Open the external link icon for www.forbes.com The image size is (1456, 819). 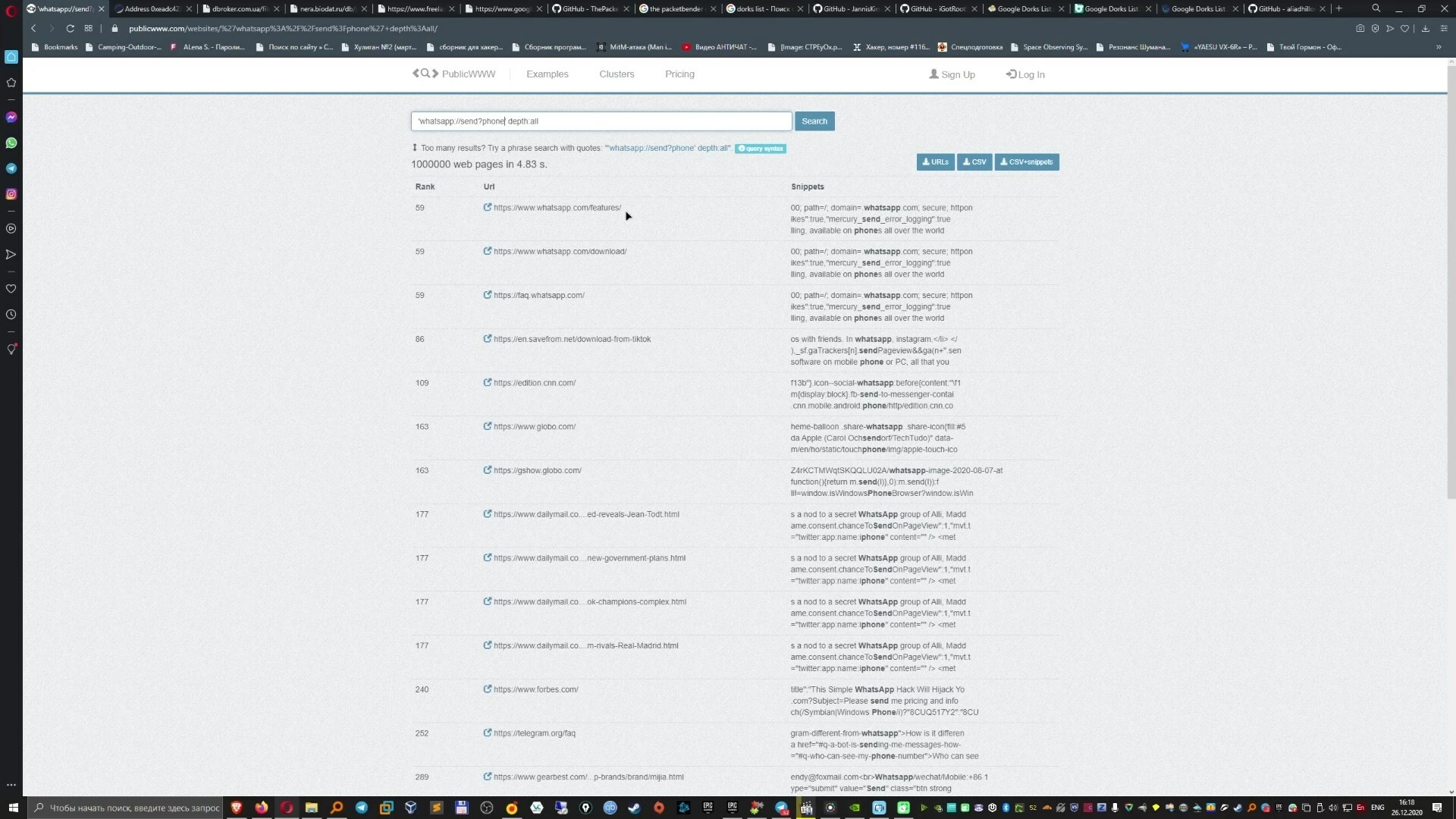click(488, 689)
